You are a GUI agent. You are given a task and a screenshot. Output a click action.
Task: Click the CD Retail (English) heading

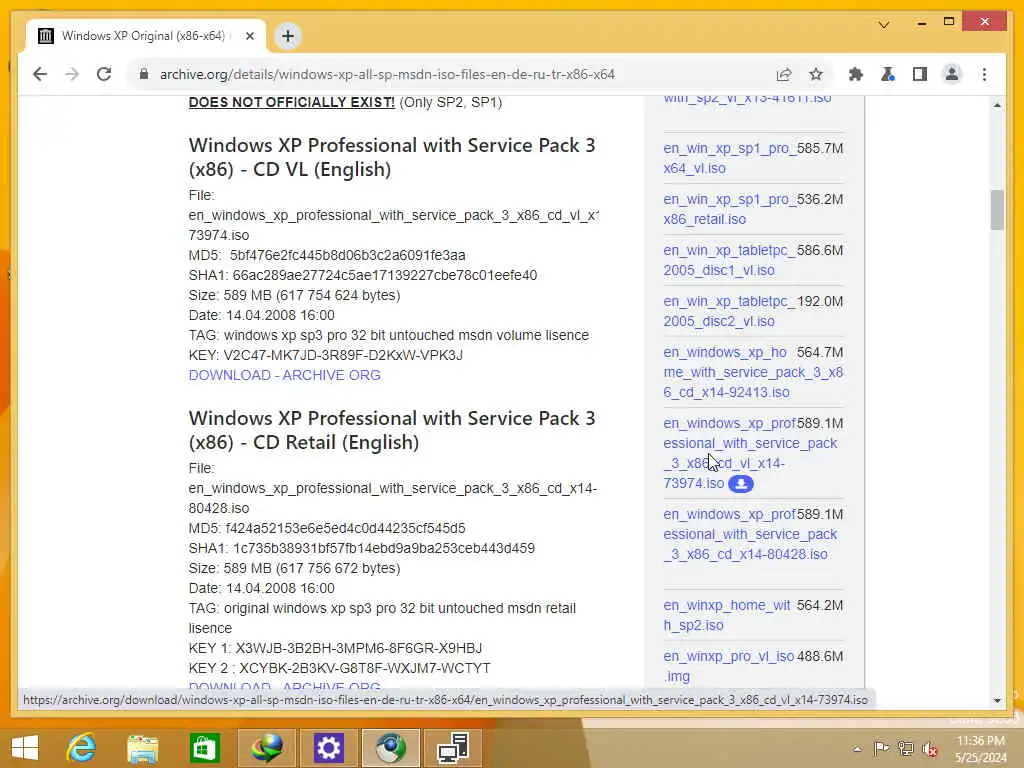(x=392, y=430)
